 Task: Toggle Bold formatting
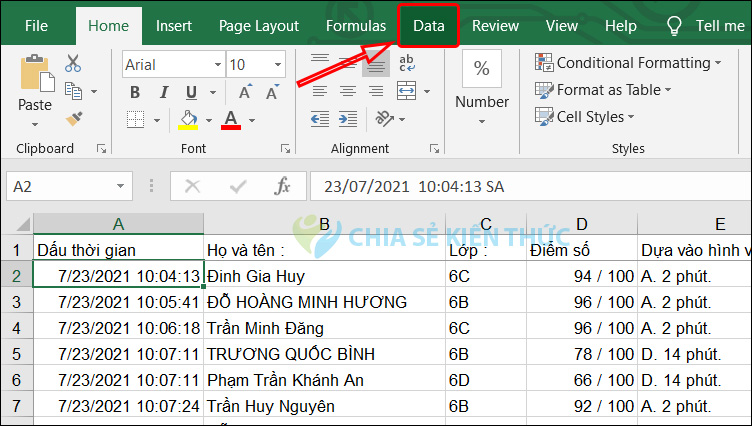(135, 92)
